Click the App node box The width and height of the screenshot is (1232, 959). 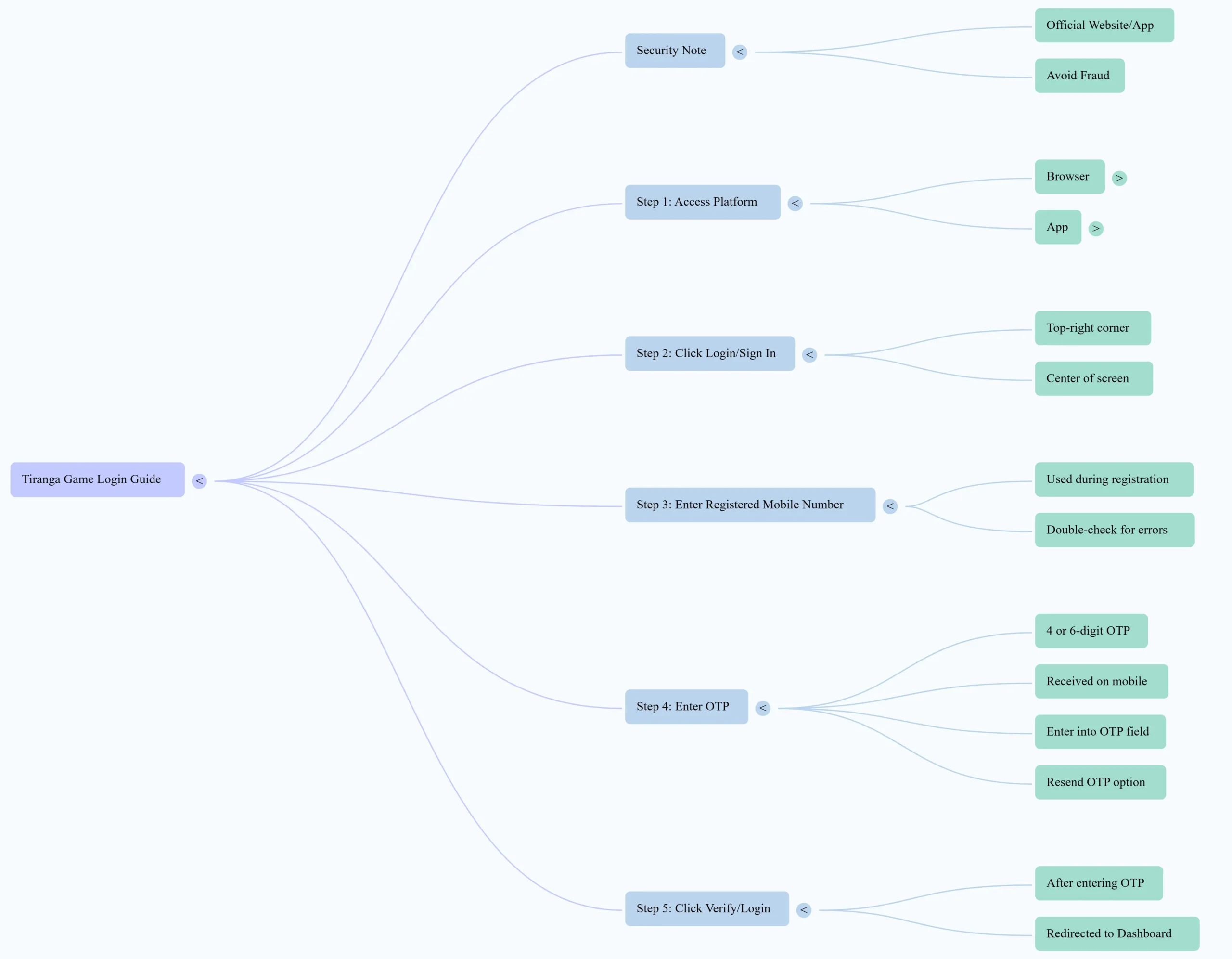[1058, 227]
